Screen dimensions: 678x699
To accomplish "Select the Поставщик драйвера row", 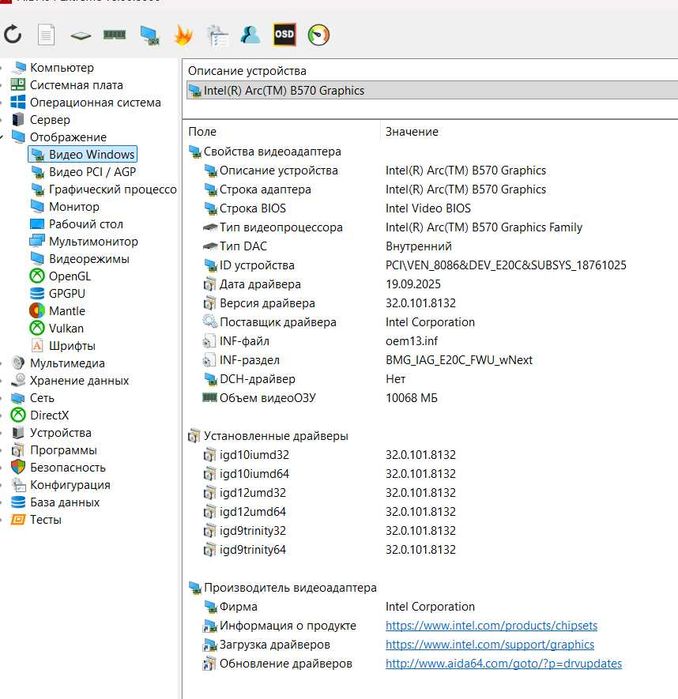I will coord(339,322).
